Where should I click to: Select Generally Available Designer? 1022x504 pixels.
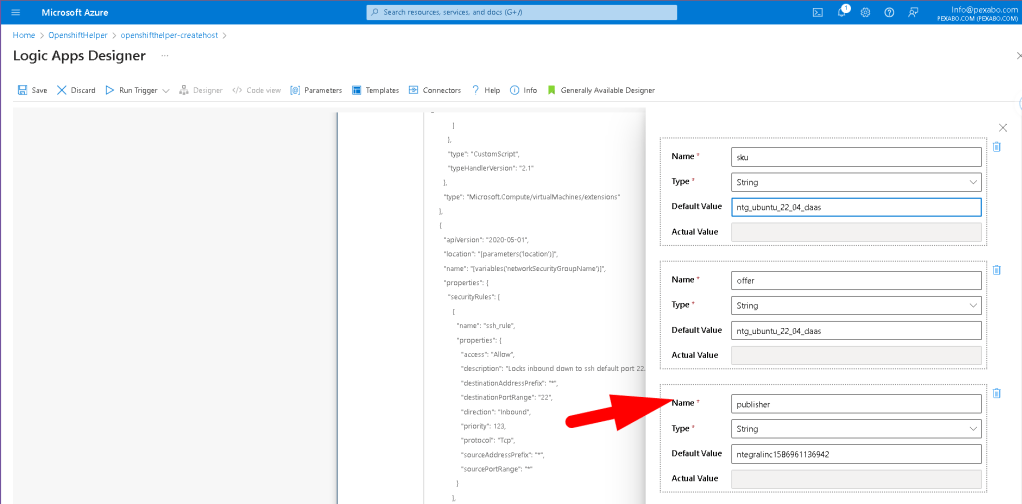coord(601,90)
